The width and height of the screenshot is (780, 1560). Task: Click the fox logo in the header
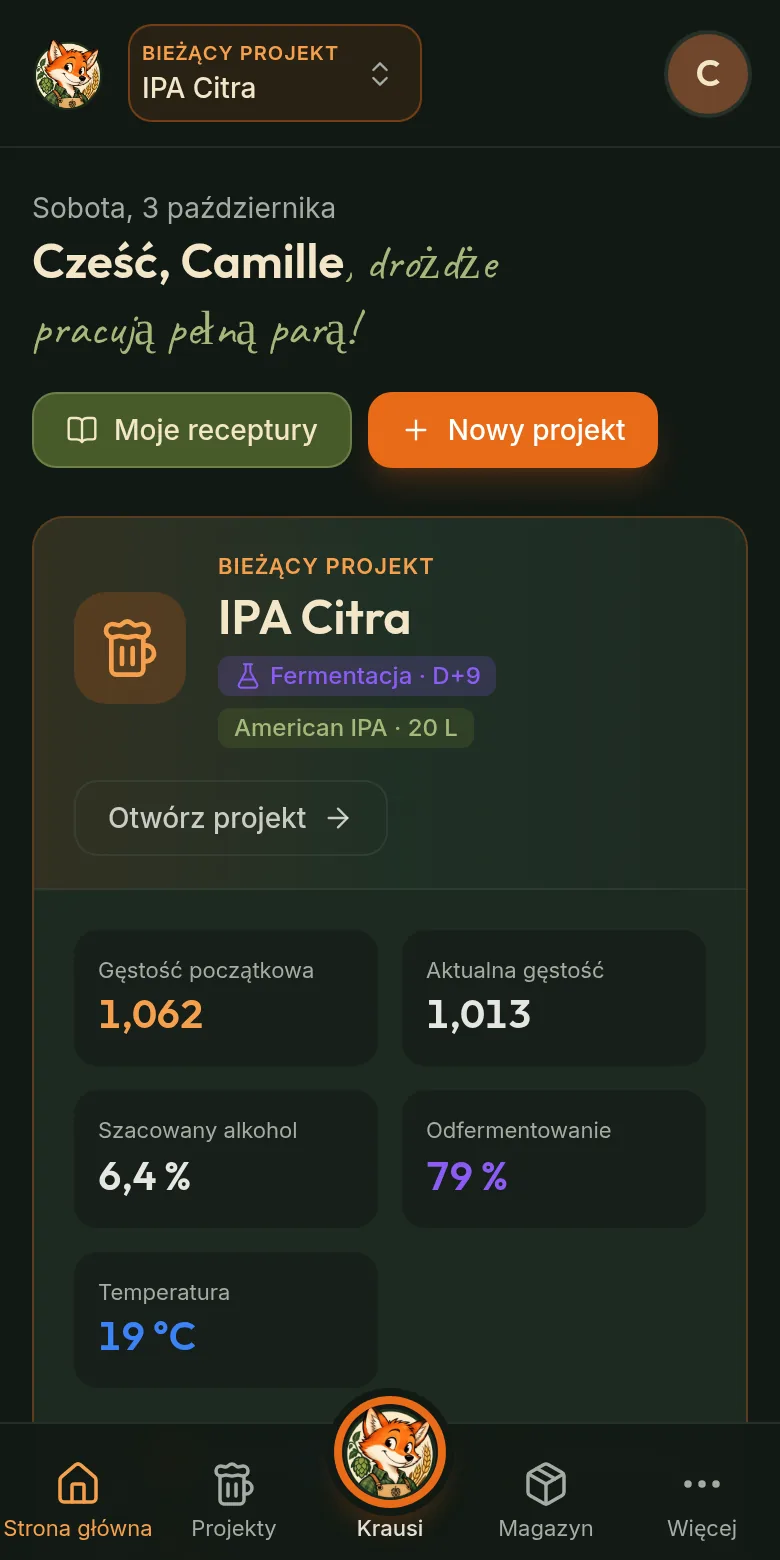point(68,74)
